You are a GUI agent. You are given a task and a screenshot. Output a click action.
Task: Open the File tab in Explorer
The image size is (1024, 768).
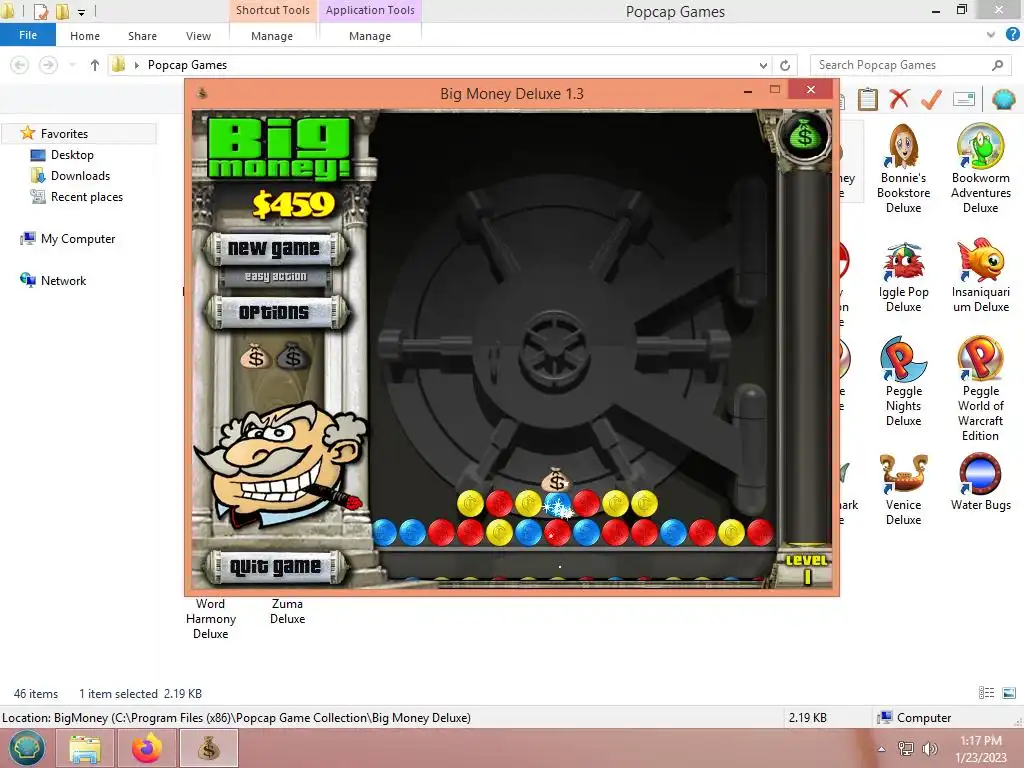pos(28,35)
